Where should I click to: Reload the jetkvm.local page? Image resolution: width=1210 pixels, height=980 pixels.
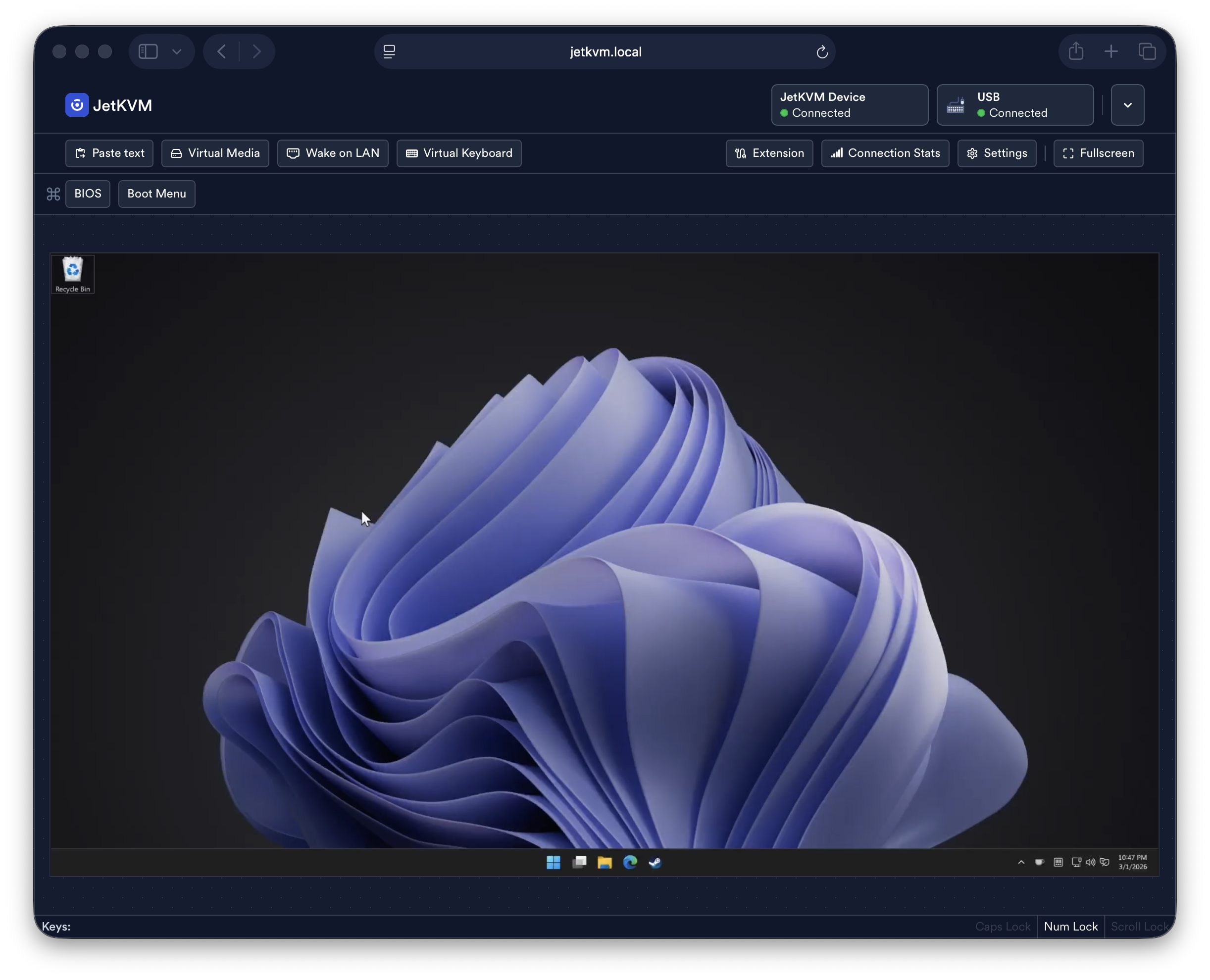coord(822,52)
